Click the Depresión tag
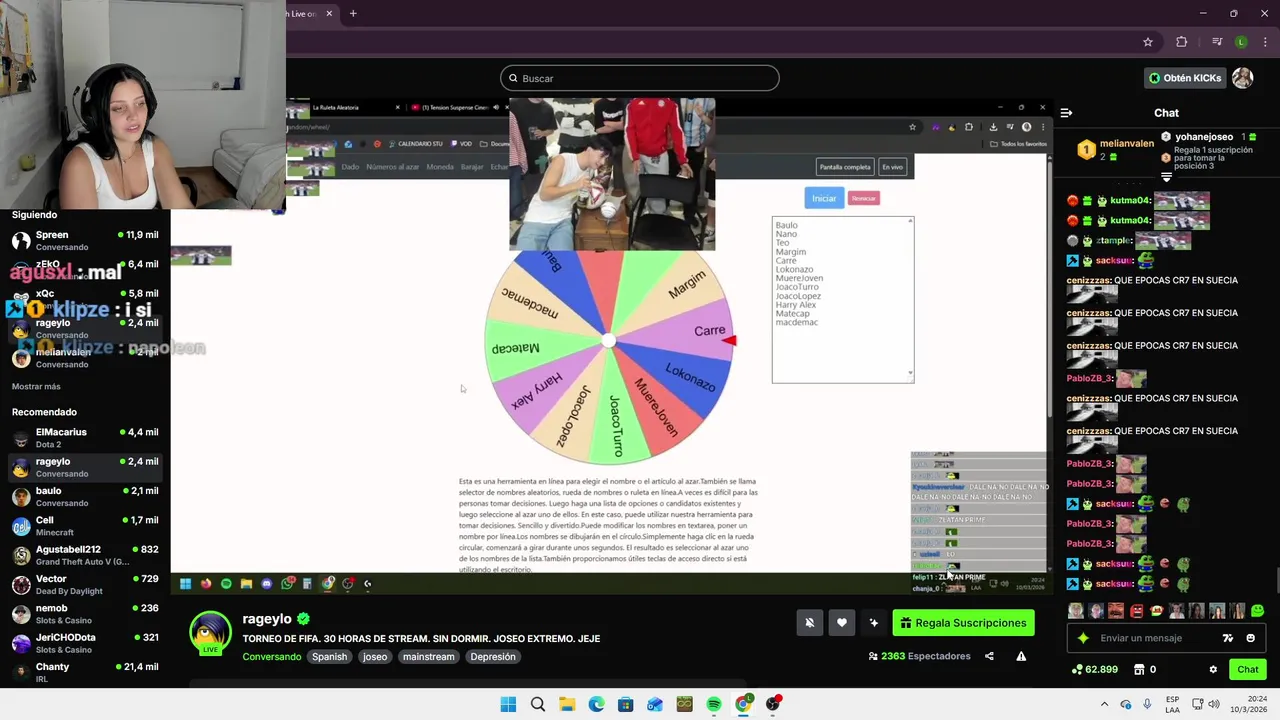The image size is (1280, 720). (x=493, y=657)
